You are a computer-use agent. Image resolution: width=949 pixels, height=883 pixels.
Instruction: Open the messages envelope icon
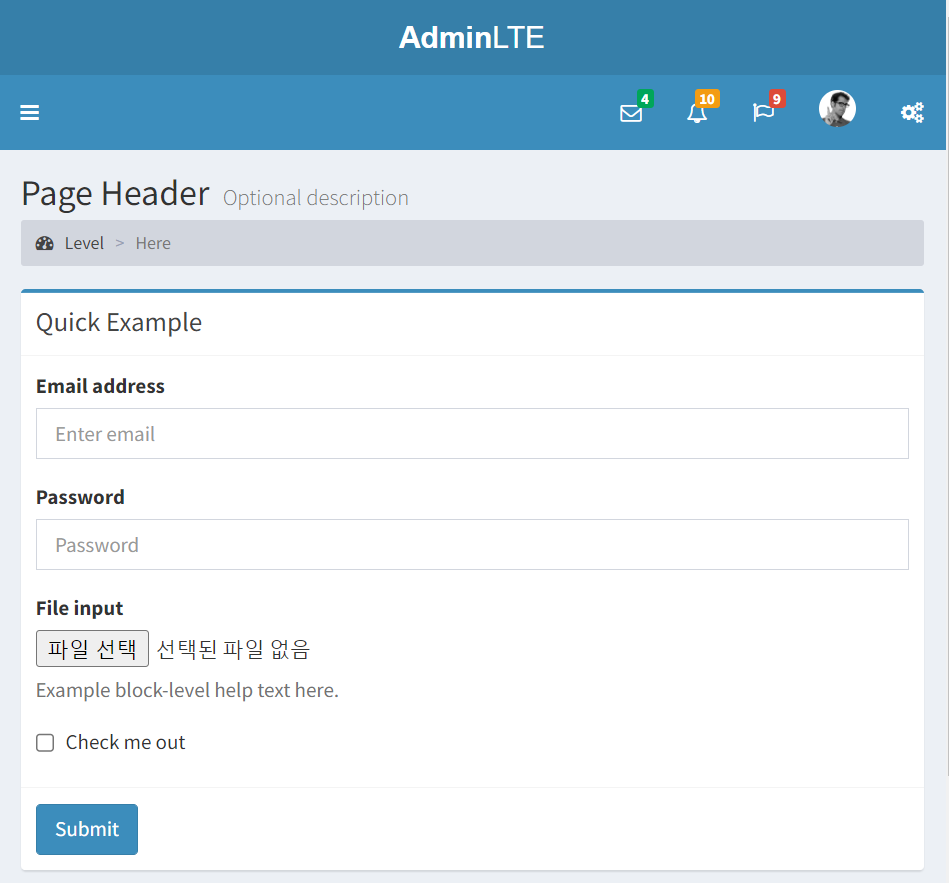[631, 113]
